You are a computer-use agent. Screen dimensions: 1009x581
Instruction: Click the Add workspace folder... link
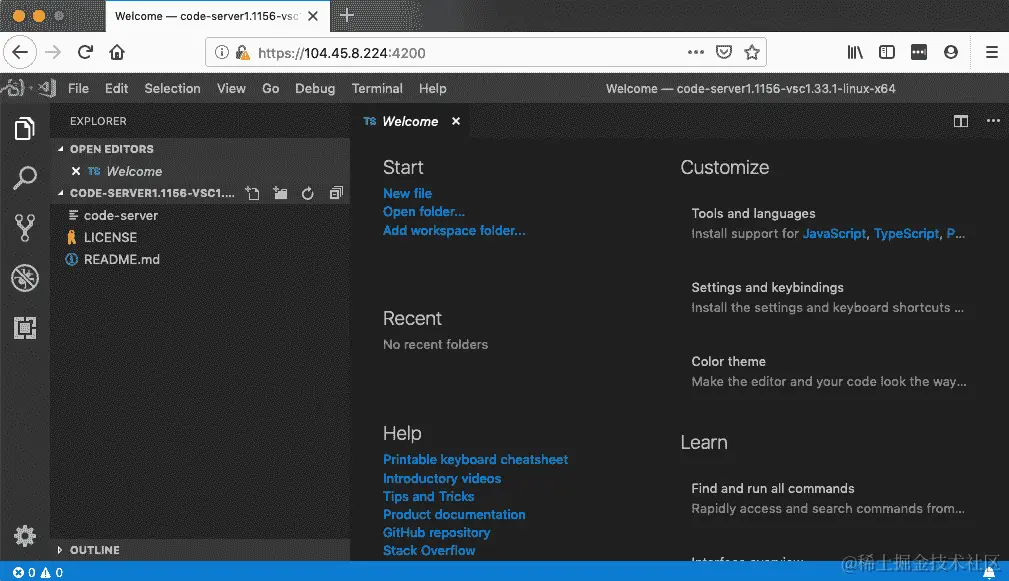pos(454,230)
